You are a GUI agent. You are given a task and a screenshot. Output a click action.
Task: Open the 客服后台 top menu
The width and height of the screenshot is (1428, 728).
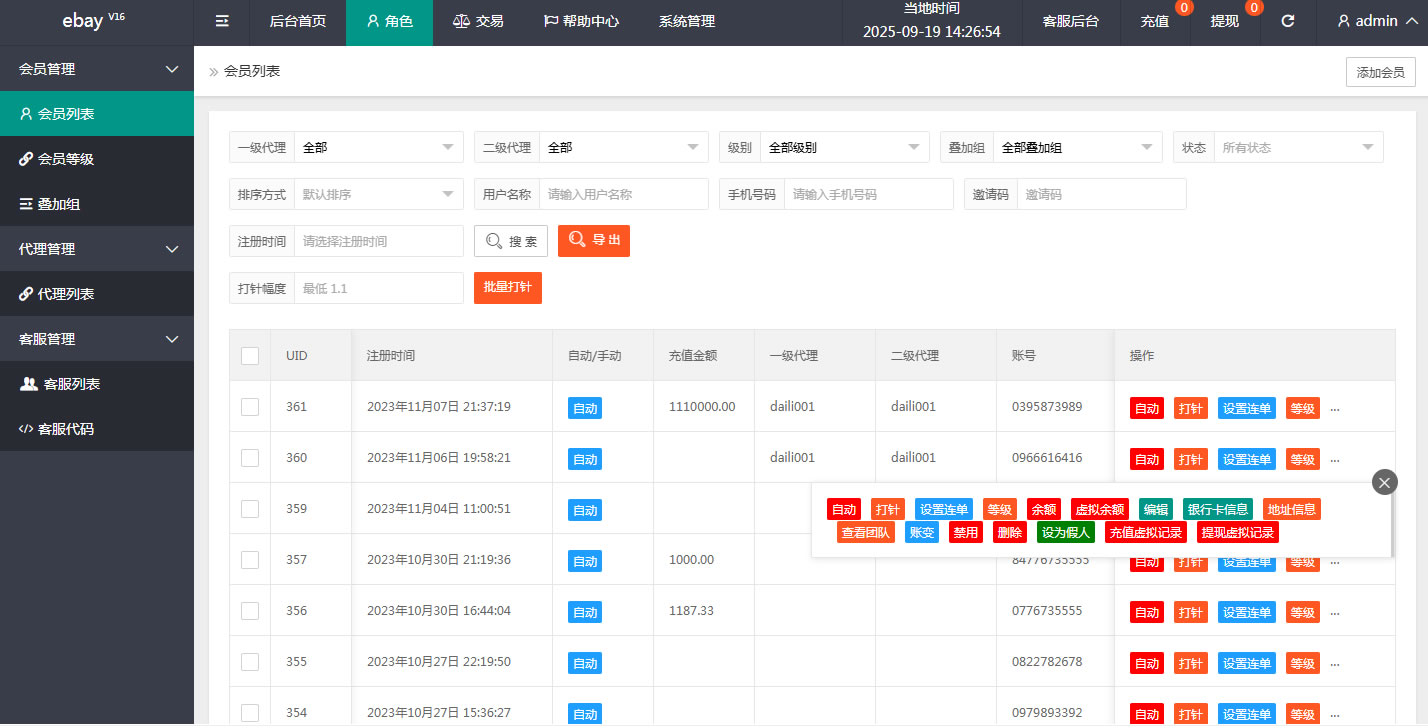pos(1070,21)
